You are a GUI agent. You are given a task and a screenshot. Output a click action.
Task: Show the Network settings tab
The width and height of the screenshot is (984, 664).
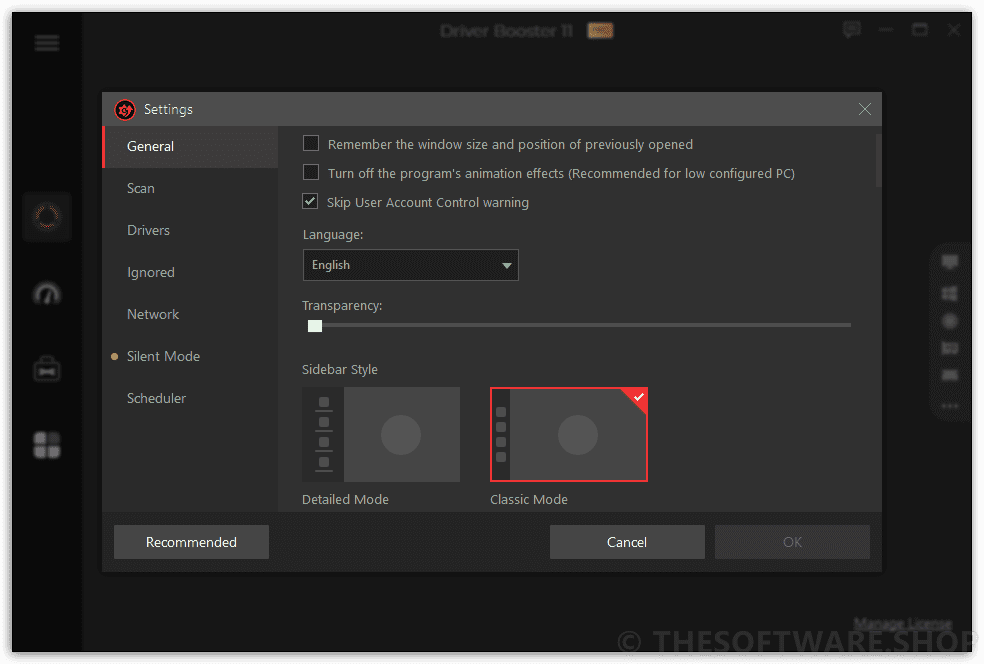[190, 314]
